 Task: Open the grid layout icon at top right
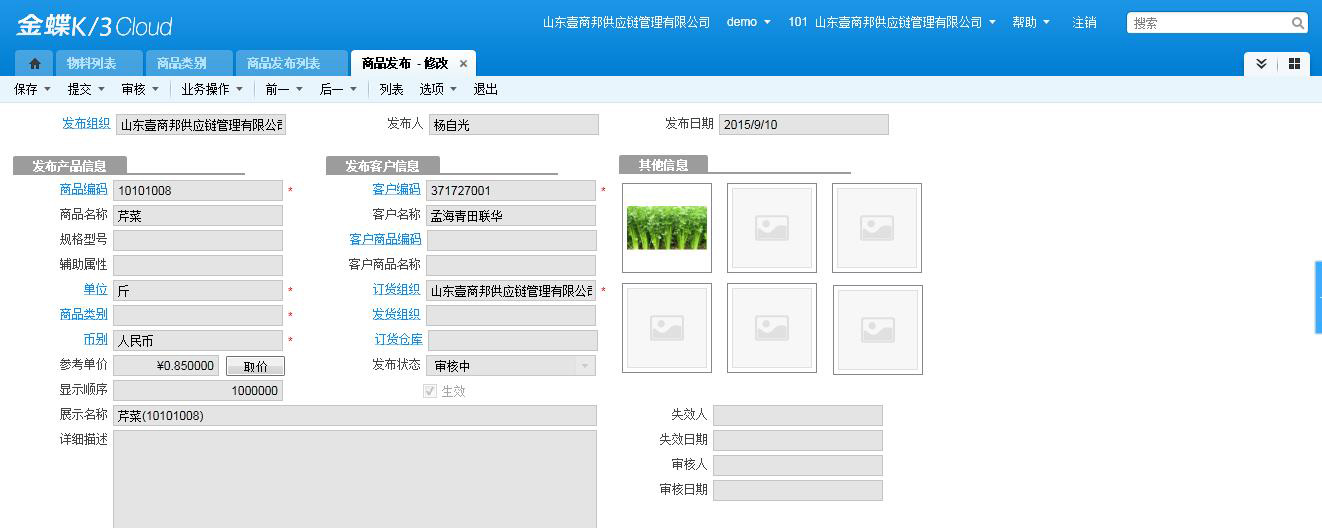click(x=1294, y=64)
